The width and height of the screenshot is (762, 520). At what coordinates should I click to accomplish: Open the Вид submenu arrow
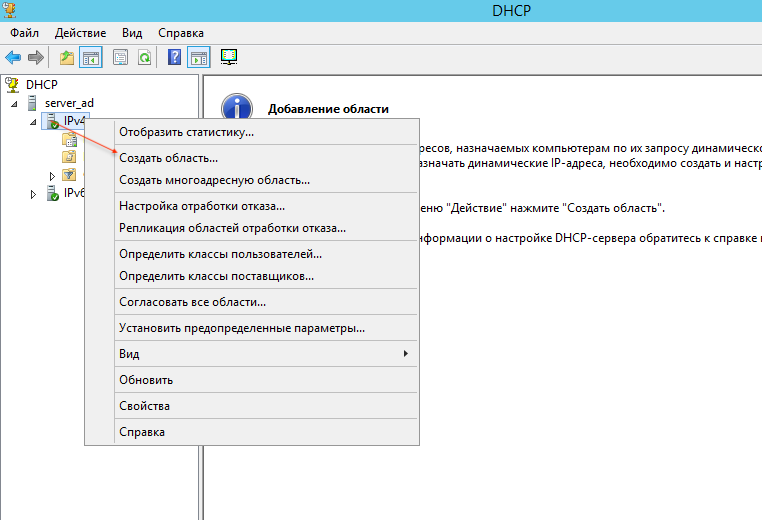pyautogui.click(x=405, y=354)
